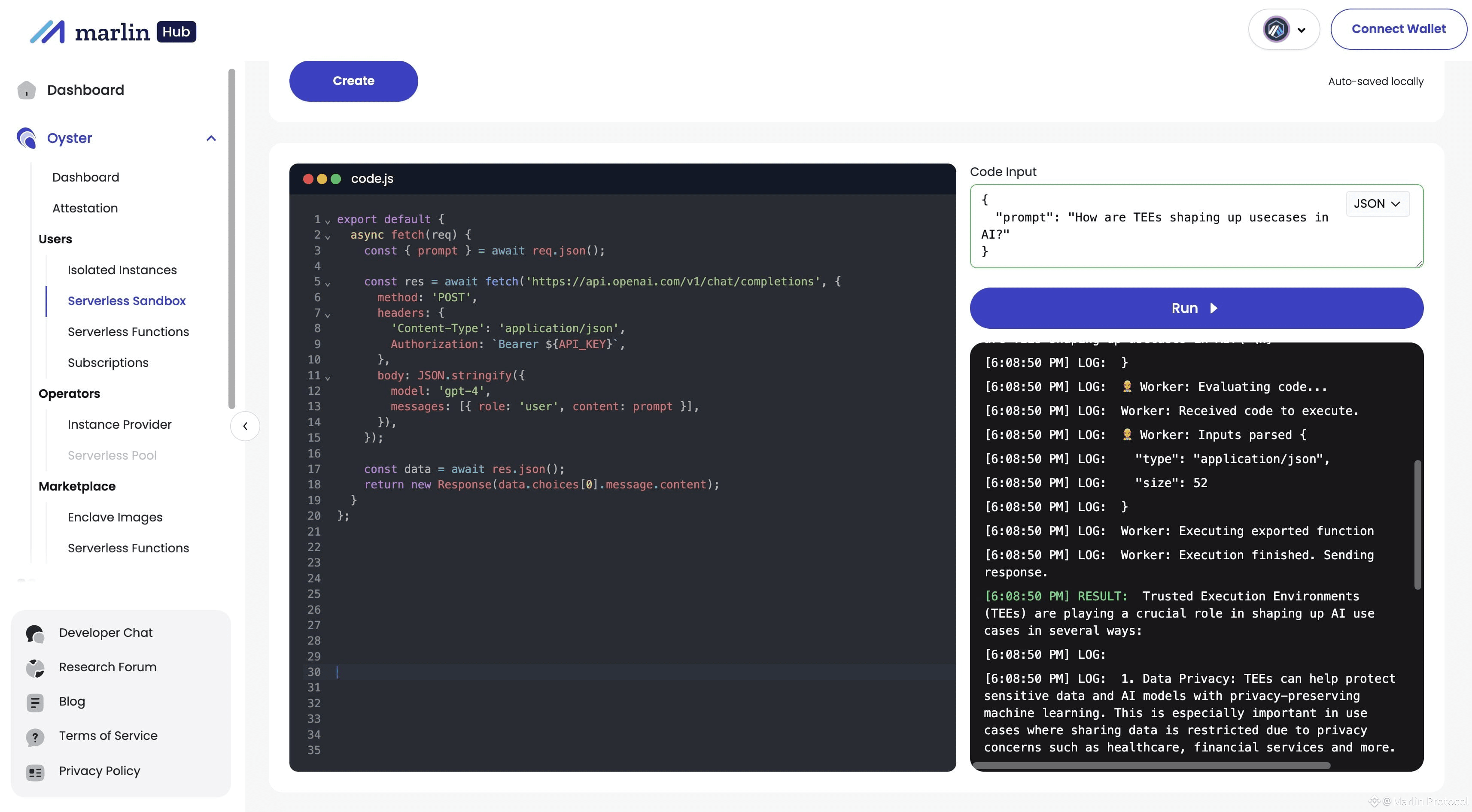This screenshot has width=1472, height=812.
Task: Click the resize handle of Code Input
Action: tap(1420, 263)
